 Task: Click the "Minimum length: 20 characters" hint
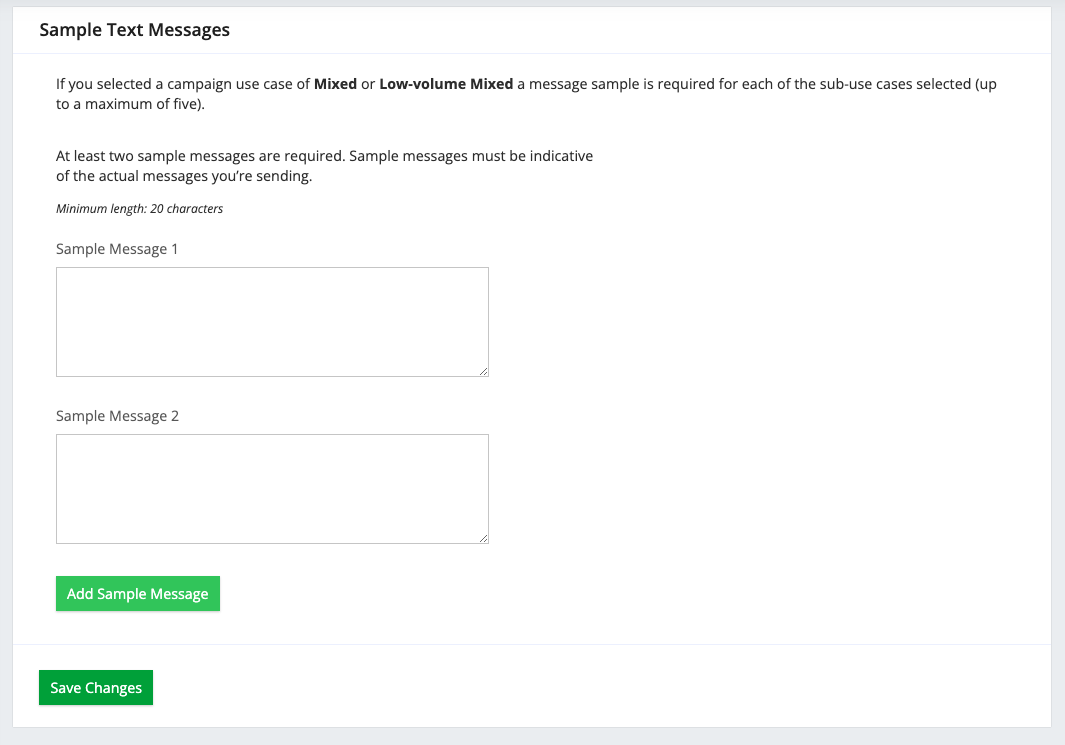click(x=139, y=209)
